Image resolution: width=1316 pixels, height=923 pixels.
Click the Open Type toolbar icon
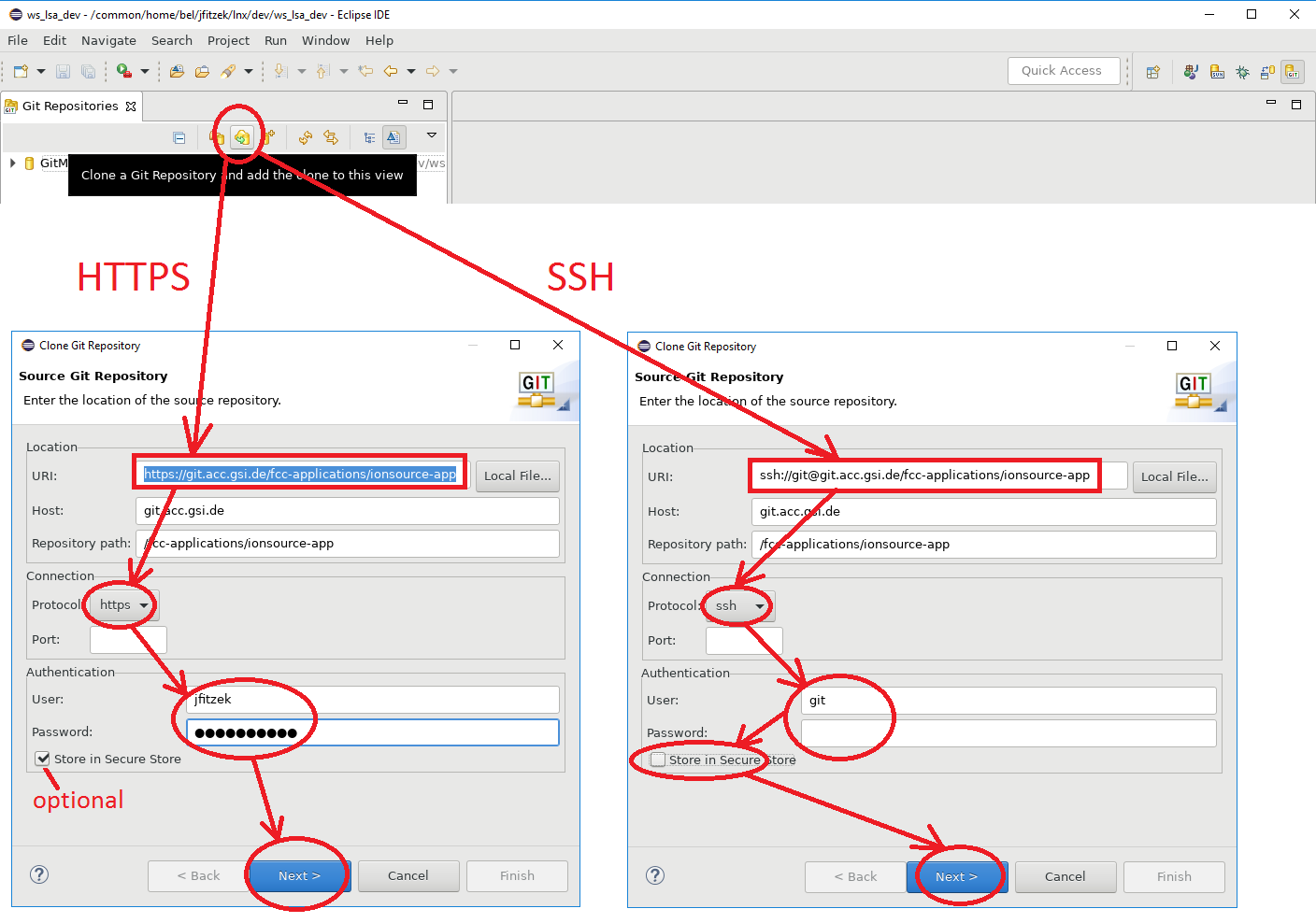(177, 71)
